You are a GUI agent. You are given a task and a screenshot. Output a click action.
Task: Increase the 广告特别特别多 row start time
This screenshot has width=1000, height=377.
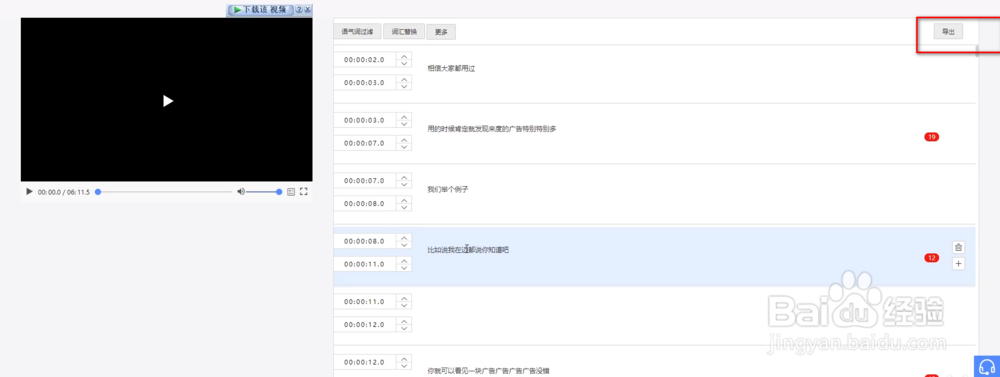click(404, 117)
